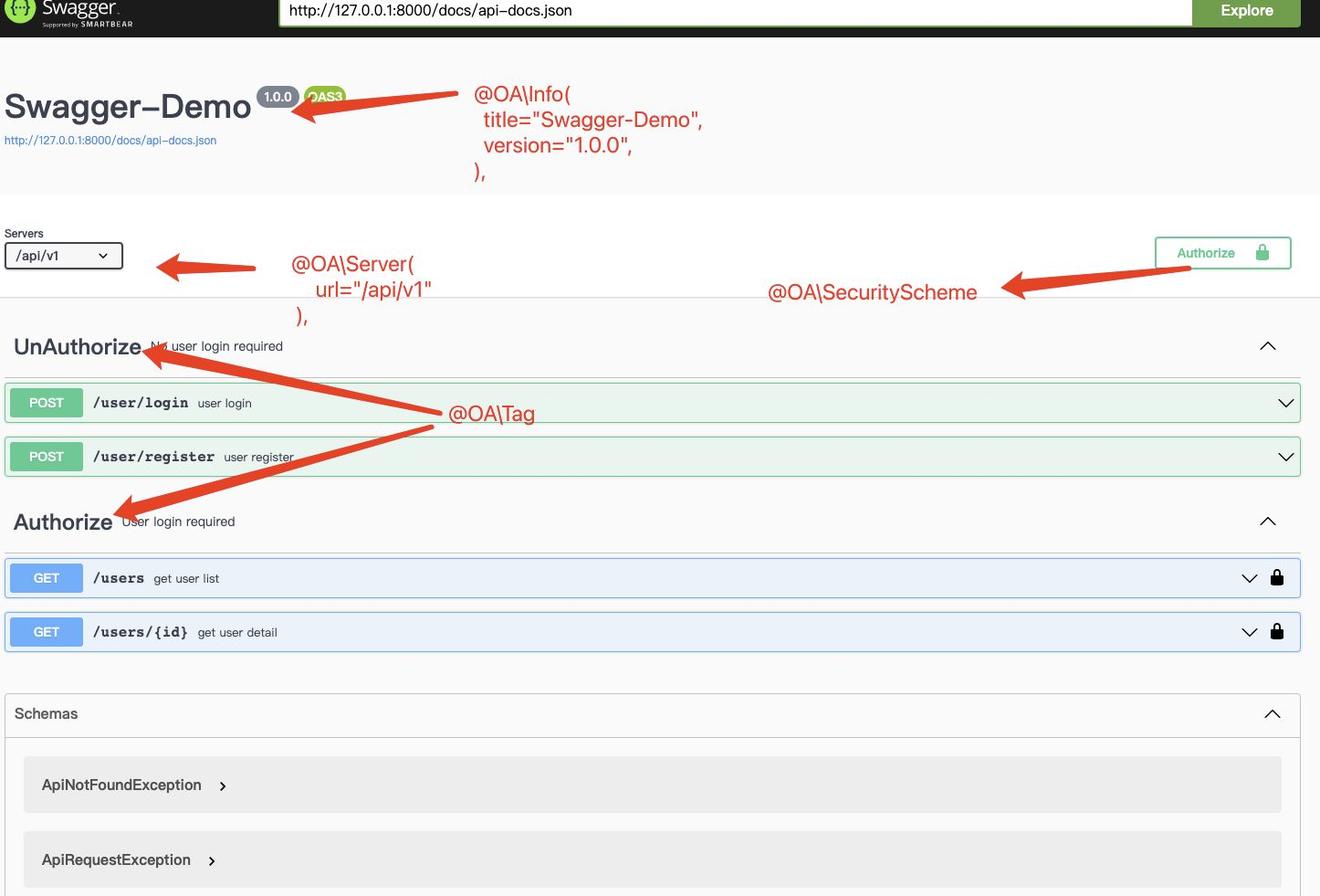Expand the ApiRequestException schema
Image resolution: width=1320 pixels, height=896 pixels.
point(212,861)
